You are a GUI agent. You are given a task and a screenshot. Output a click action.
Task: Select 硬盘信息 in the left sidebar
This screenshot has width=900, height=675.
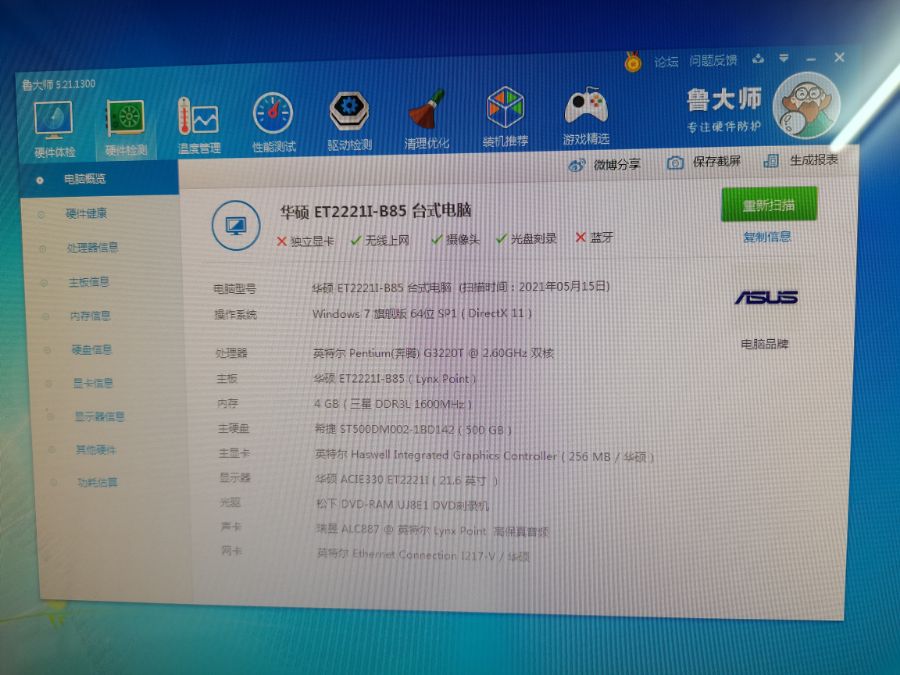(92, 350)
